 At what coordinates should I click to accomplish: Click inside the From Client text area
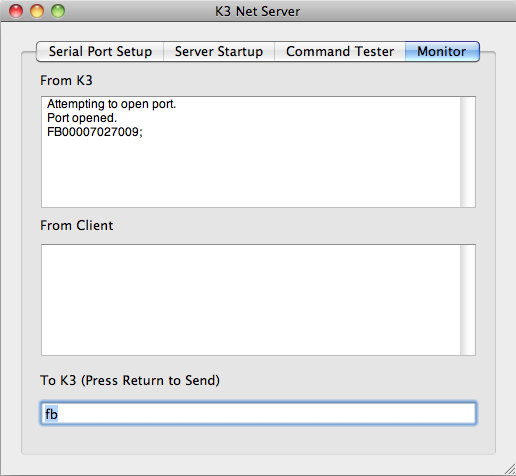(251, 300)
